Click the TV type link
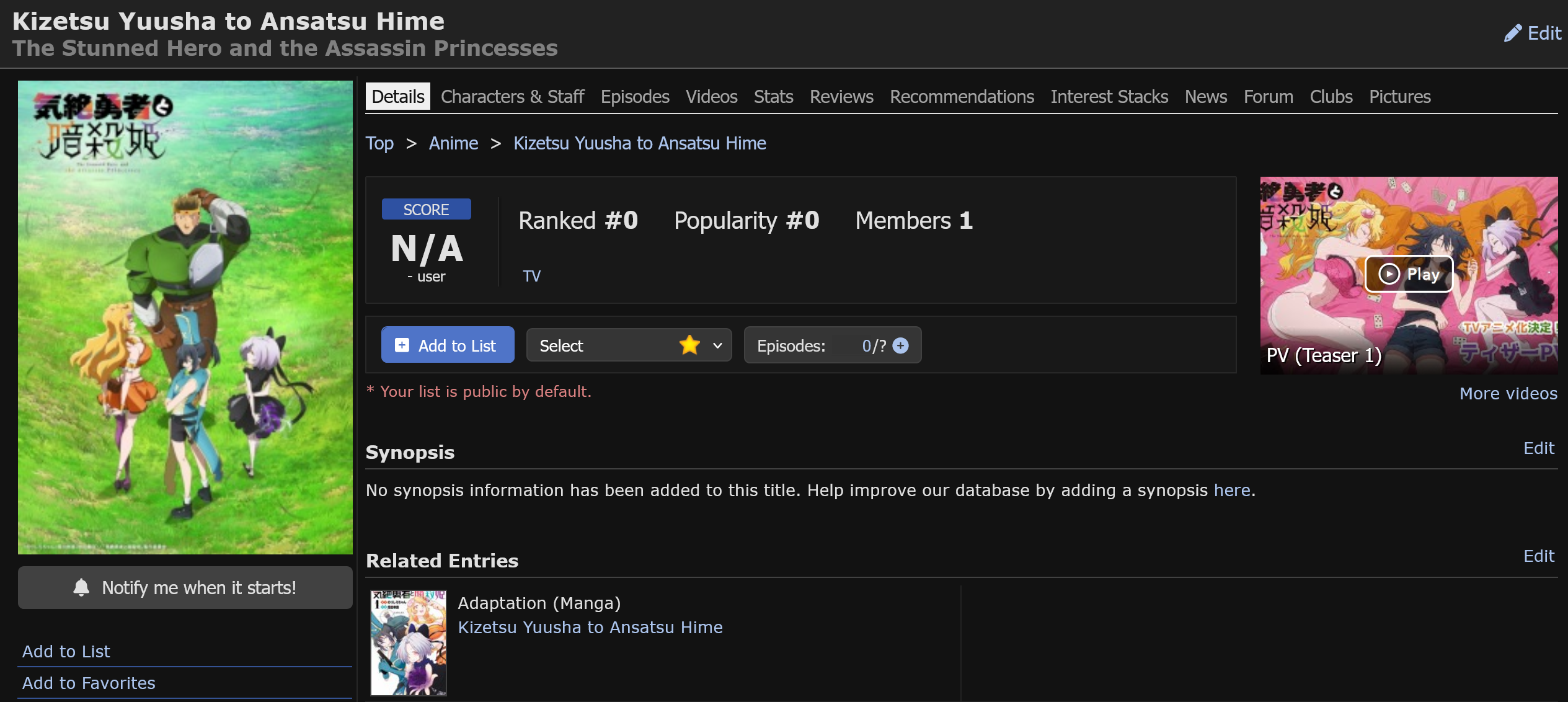Image resolution: width=1568 pixels, height=702 pixels. pyautogui.click(x=531, y=276)
